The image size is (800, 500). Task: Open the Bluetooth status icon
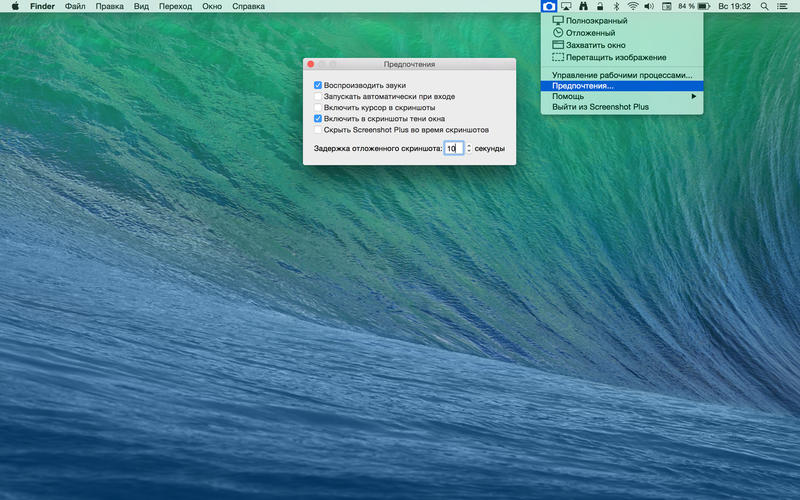tap(616, 6)
